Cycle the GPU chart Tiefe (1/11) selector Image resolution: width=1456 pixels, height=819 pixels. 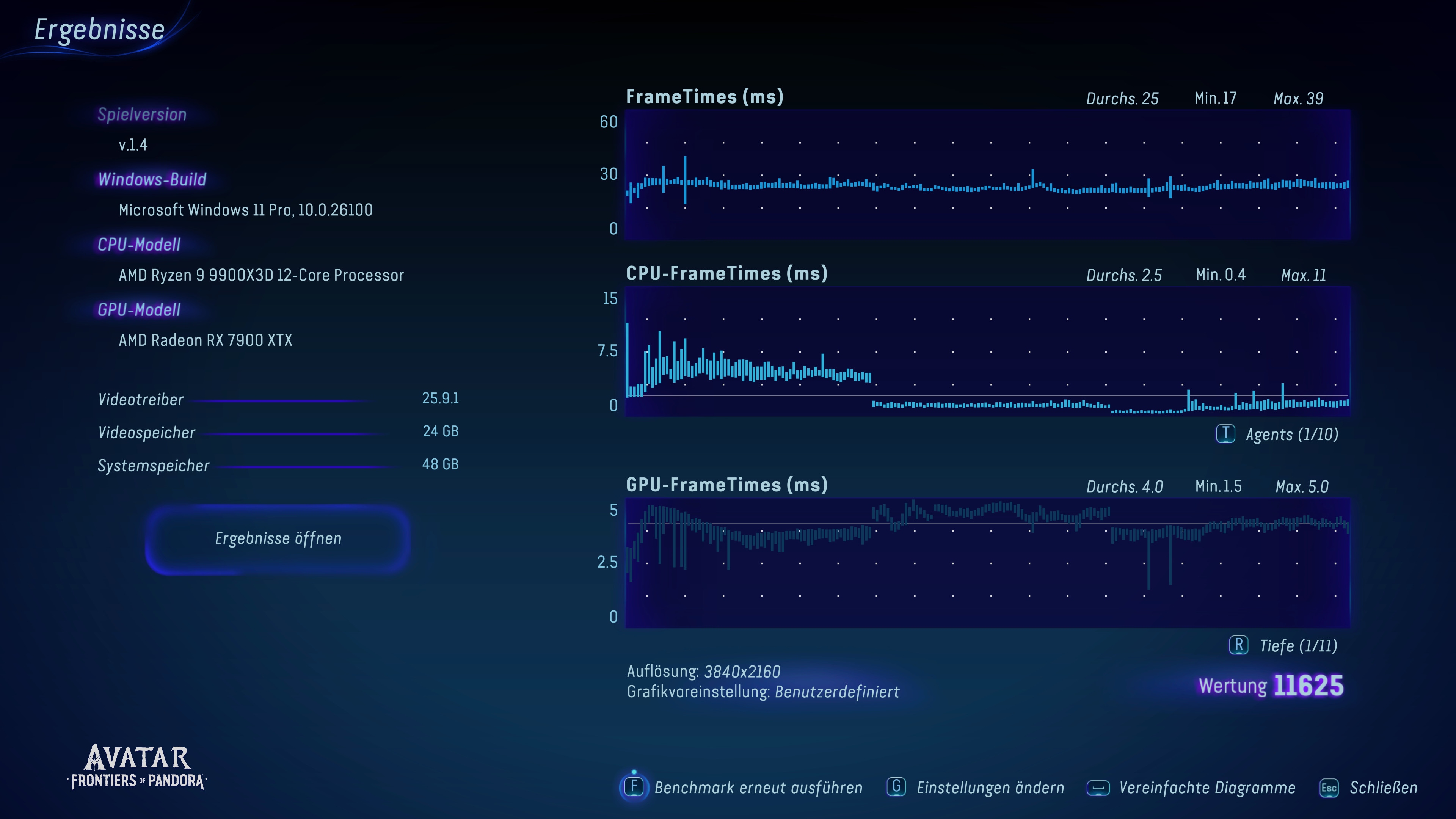1298,645
